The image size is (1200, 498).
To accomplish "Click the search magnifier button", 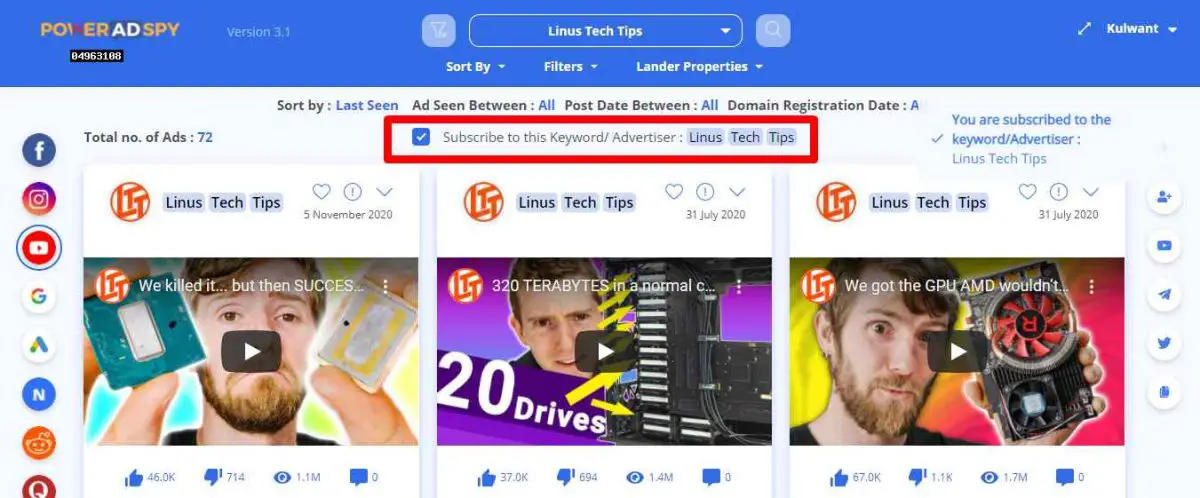I will click(772, 30).
